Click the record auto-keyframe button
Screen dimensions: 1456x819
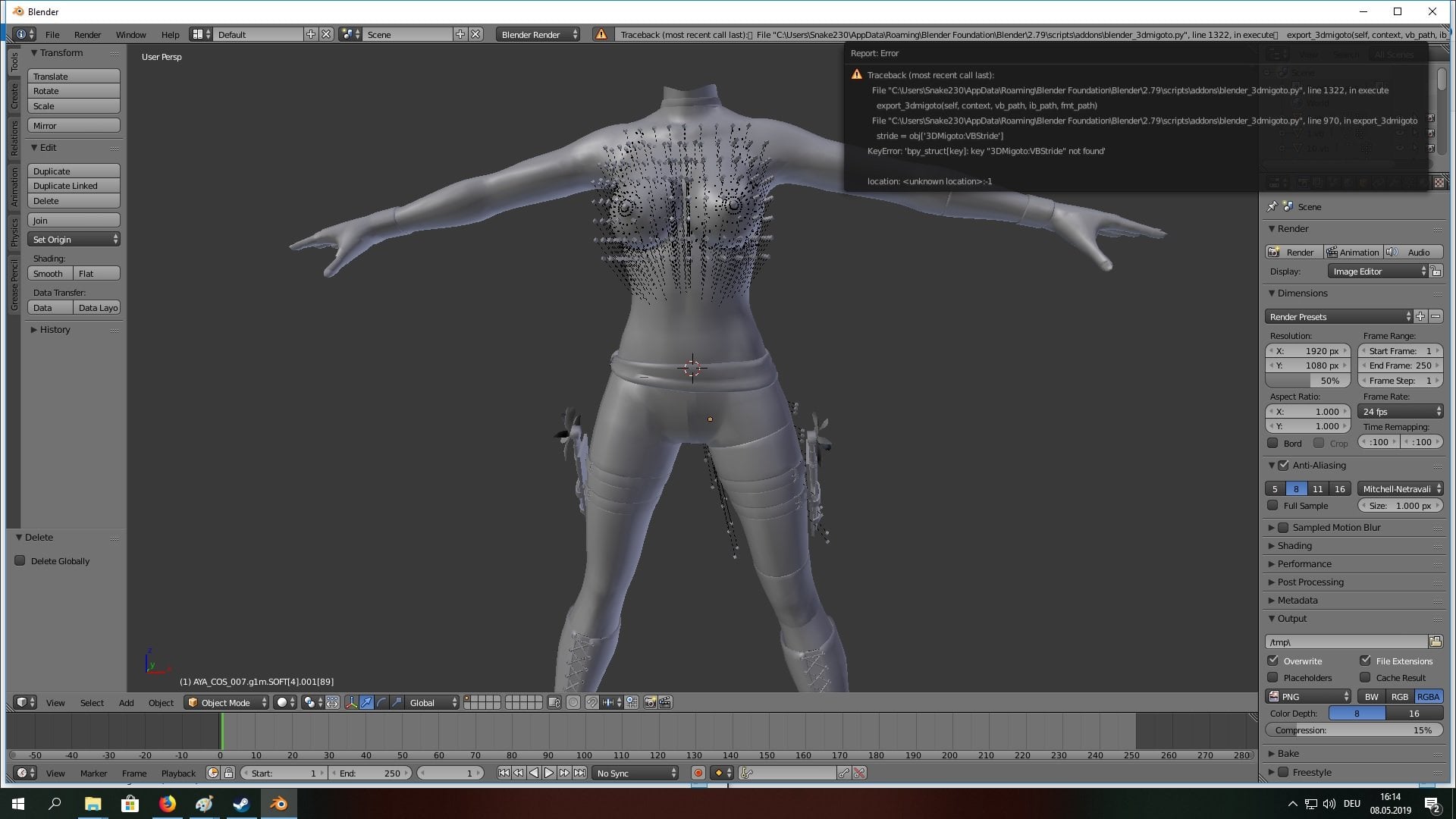click(698, 773)
